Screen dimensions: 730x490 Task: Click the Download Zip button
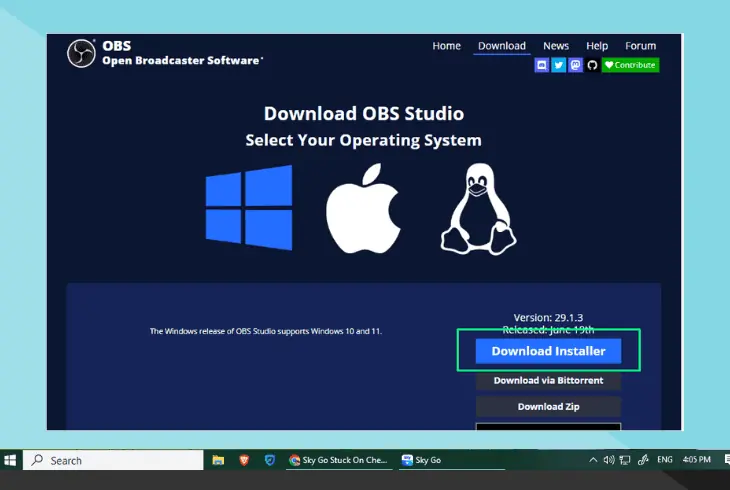pyautogui.click(x=548, y=407)
